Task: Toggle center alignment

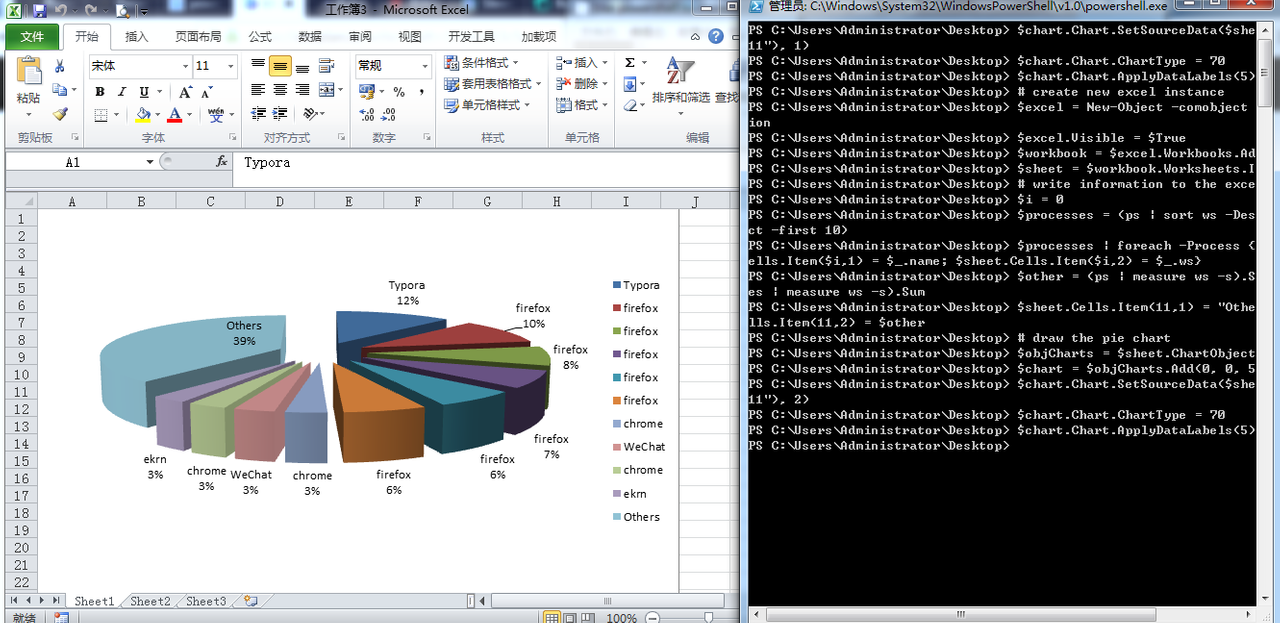Action: click(280, 89)
